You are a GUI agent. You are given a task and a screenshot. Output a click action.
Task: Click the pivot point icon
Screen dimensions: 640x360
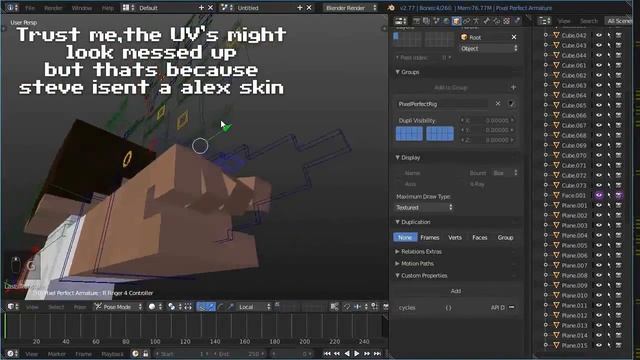171,307
